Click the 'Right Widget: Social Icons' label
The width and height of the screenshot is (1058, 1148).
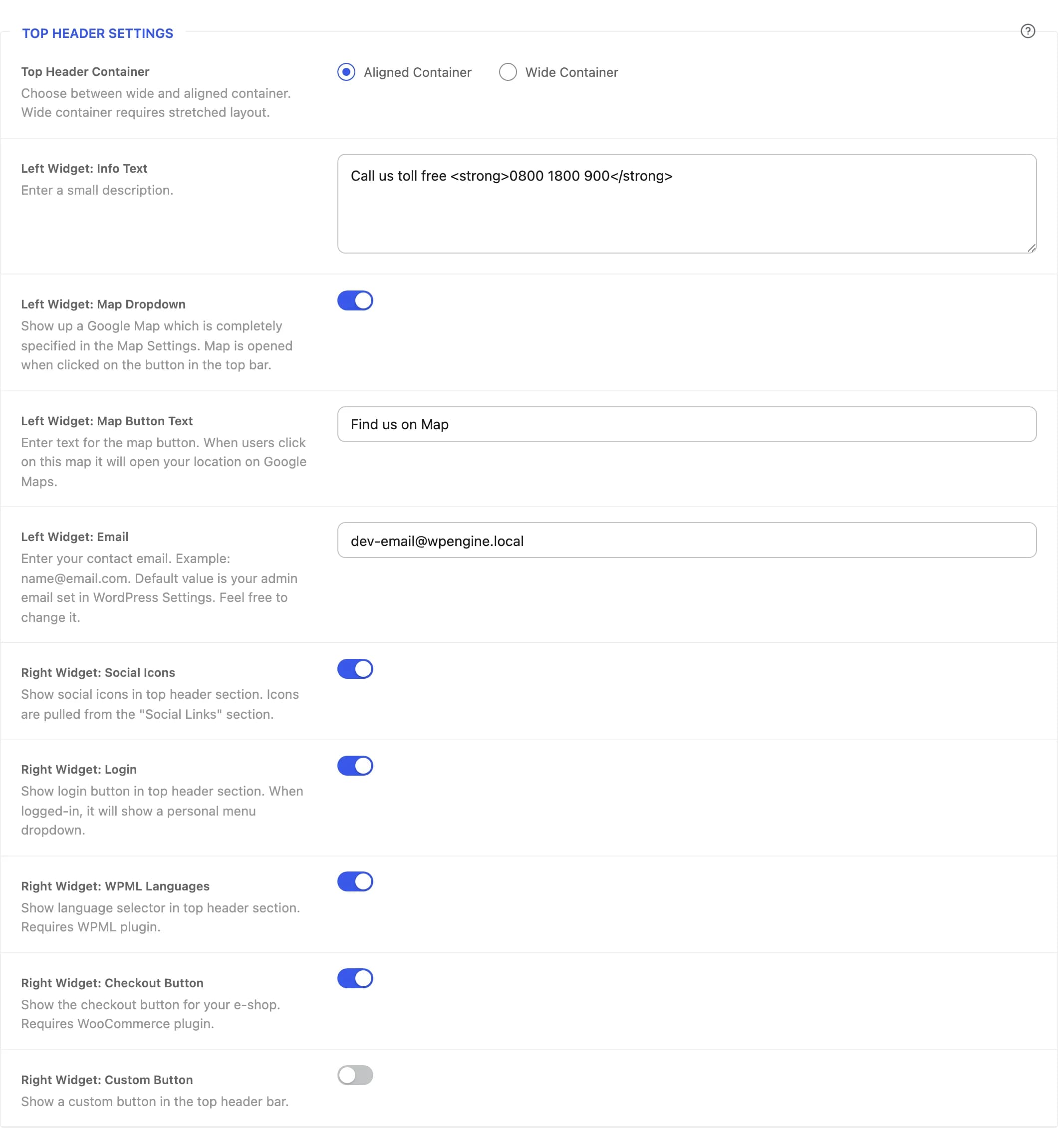click(98, 672)
